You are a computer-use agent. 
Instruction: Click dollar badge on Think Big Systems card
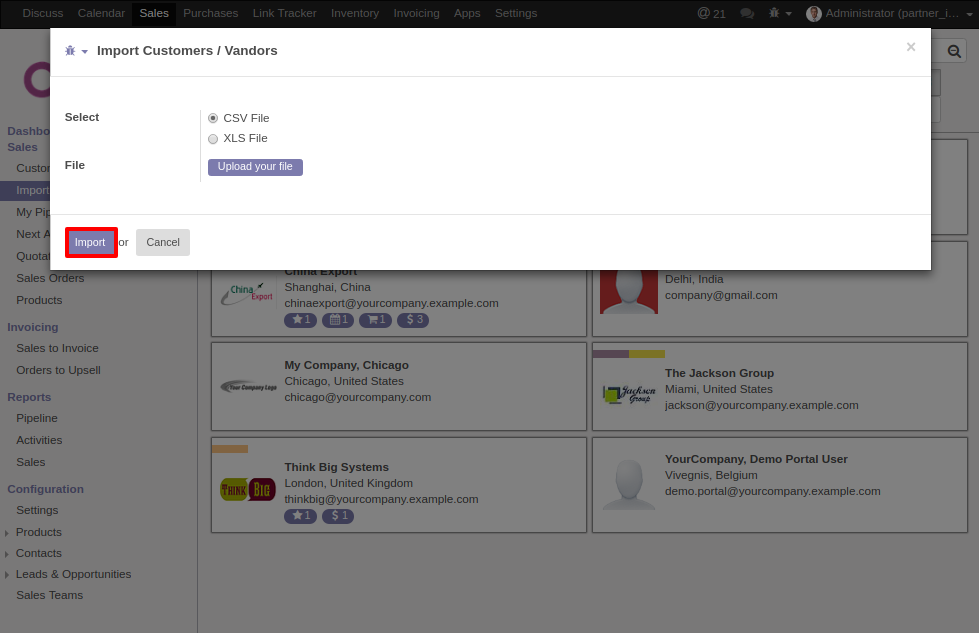[337, 516]
